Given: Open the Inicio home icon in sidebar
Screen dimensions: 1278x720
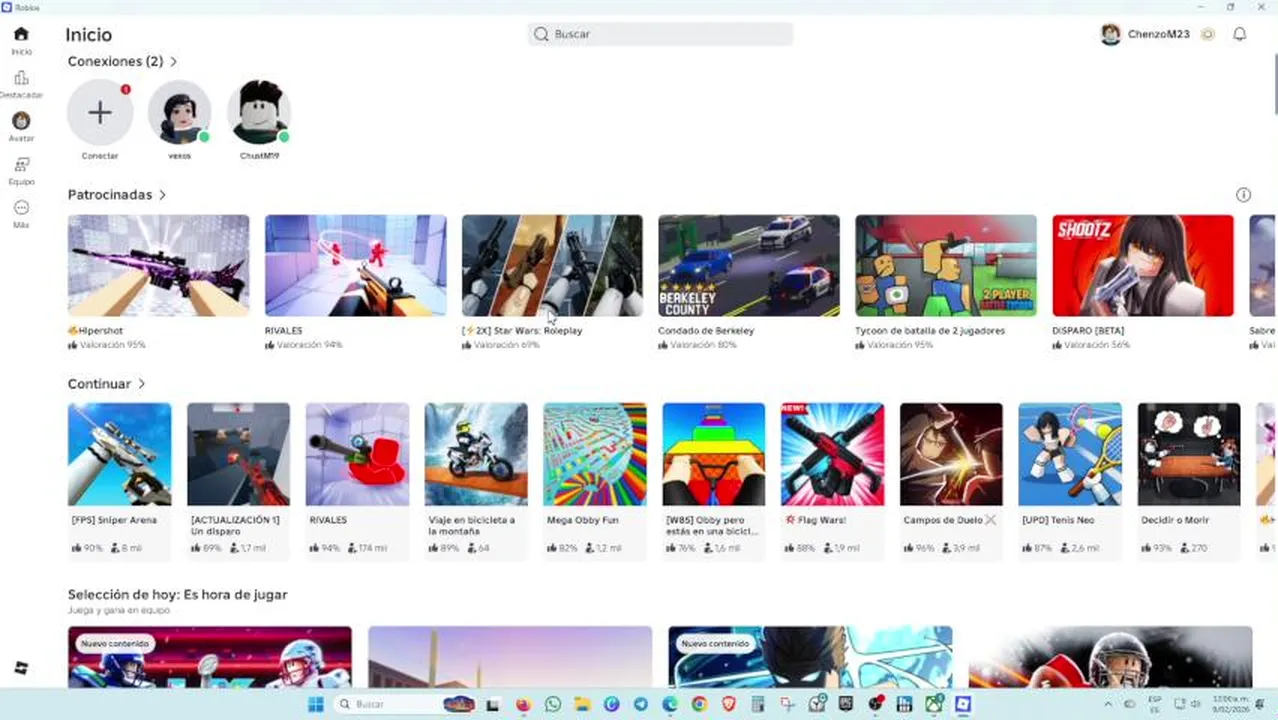Looking at the screenshot, I should click(21, 34).
